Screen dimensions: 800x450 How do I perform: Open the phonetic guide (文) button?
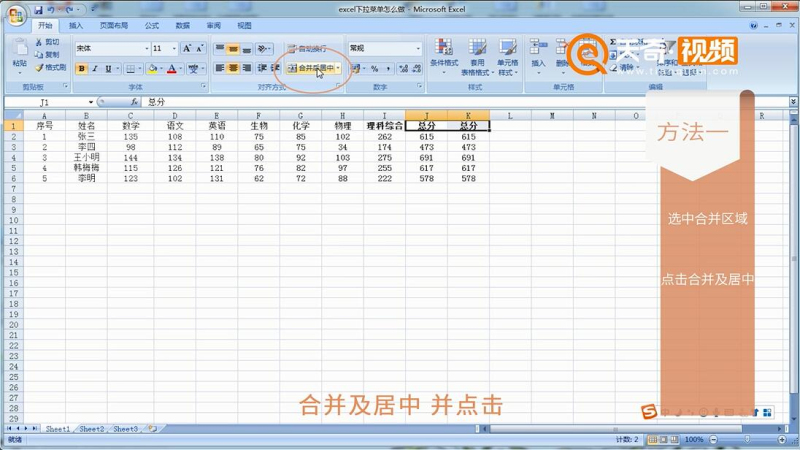(193, 68)
